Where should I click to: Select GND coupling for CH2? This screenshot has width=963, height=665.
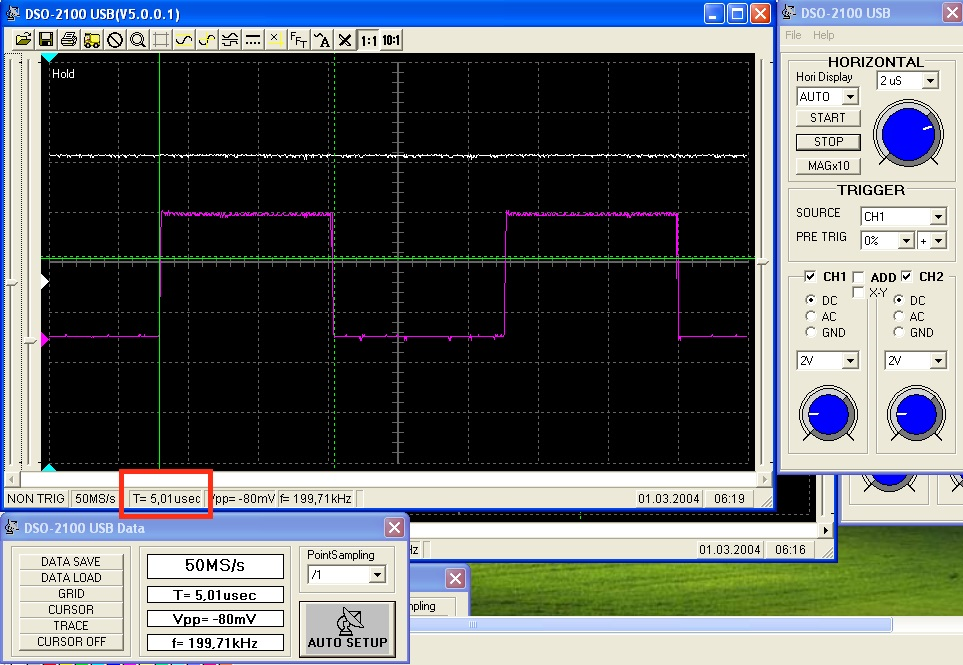coord(899,332)
